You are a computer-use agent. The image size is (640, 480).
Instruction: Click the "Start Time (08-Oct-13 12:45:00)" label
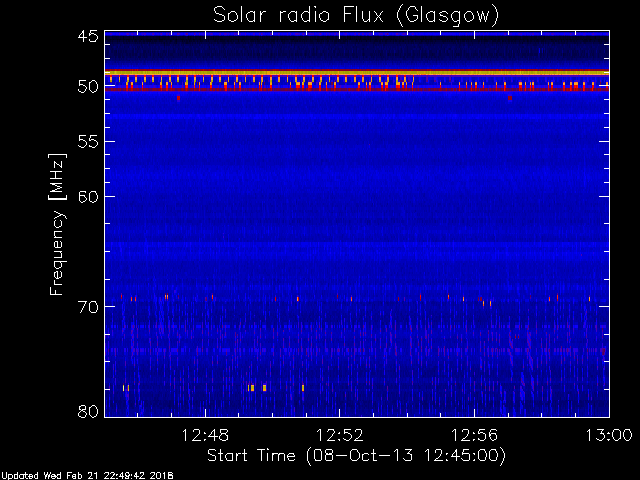click(356, 456)
